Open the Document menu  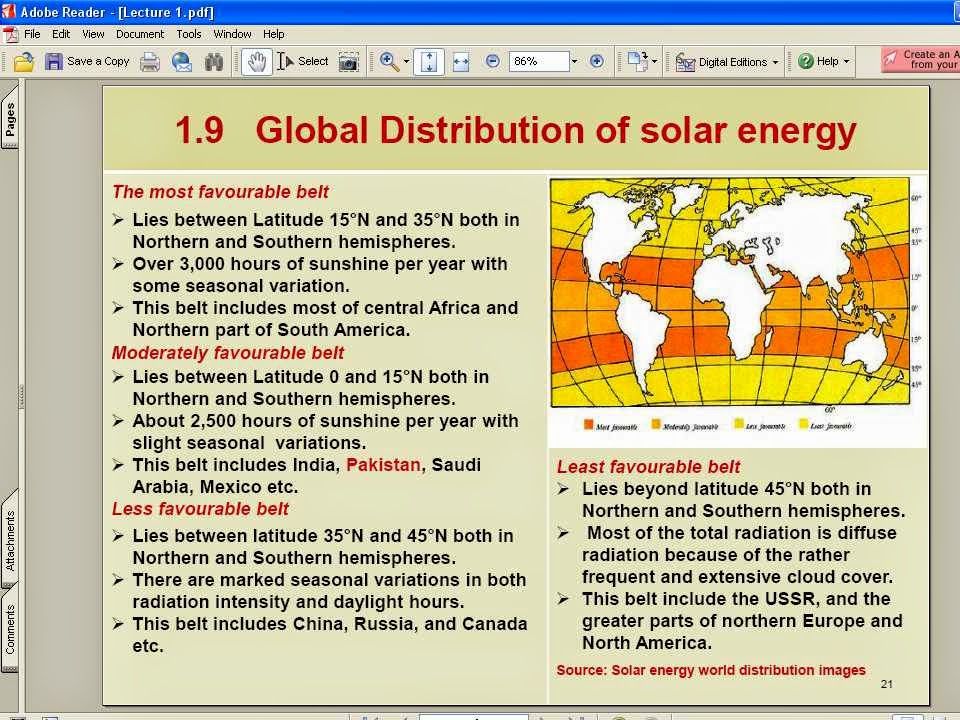[140, 33]
